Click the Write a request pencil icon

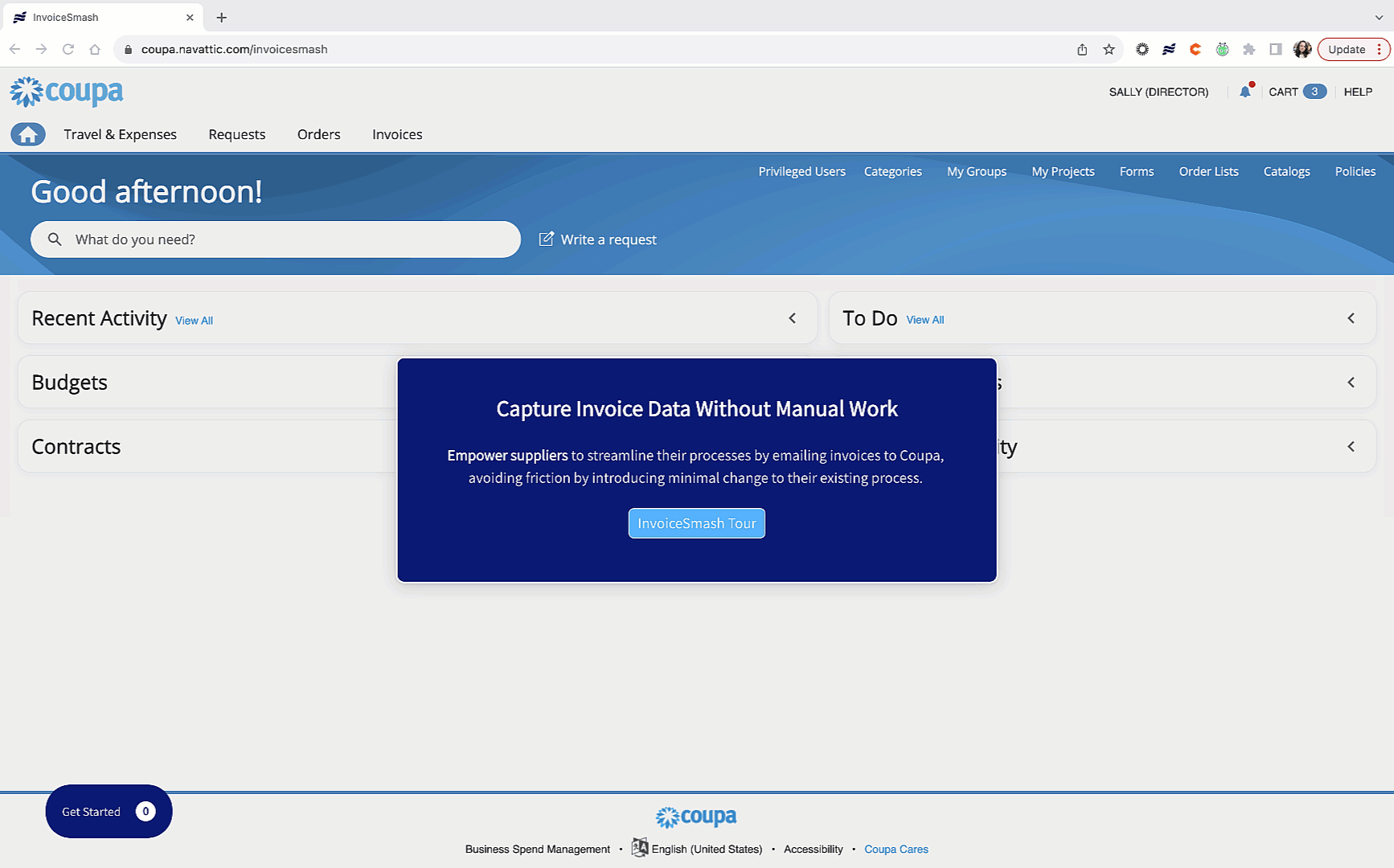pos(546,239)
